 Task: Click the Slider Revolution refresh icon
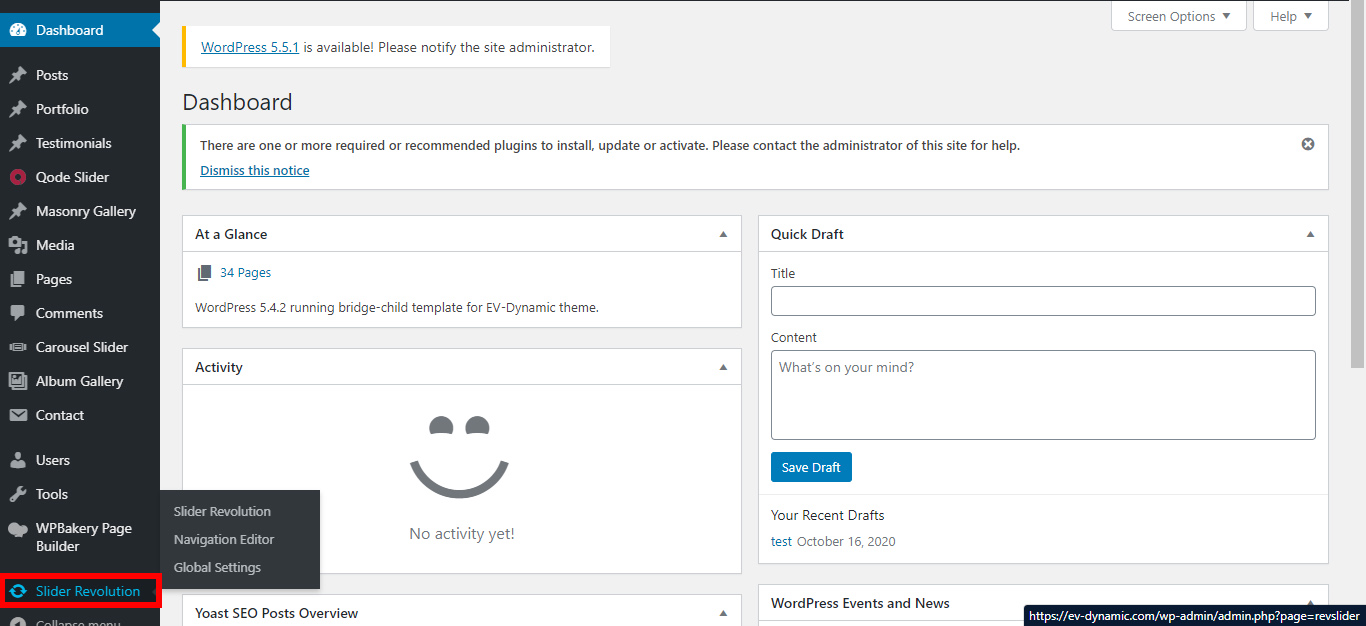click(18, 591)
